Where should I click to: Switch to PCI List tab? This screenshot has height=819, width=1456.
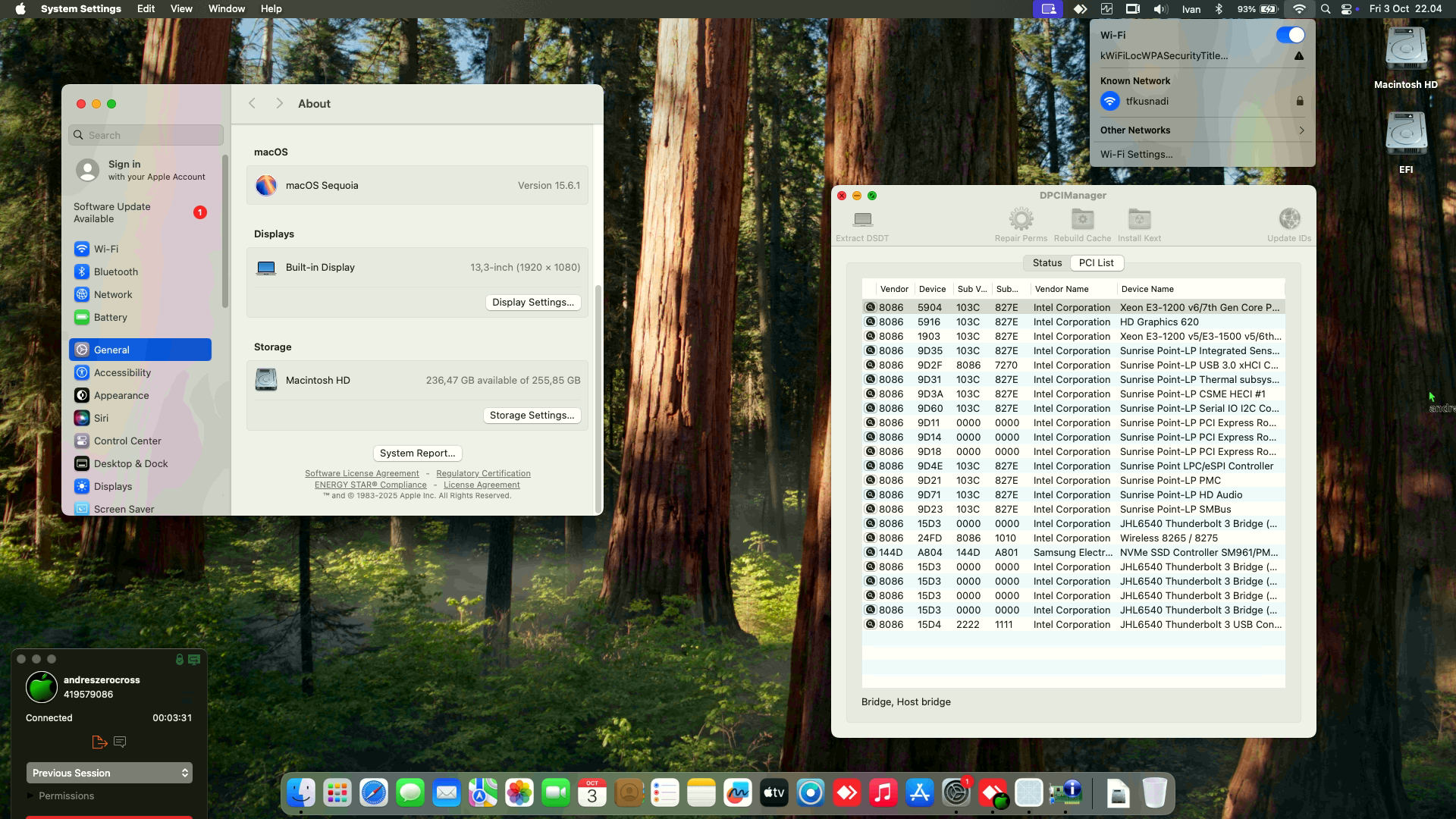click(1096, 262)
